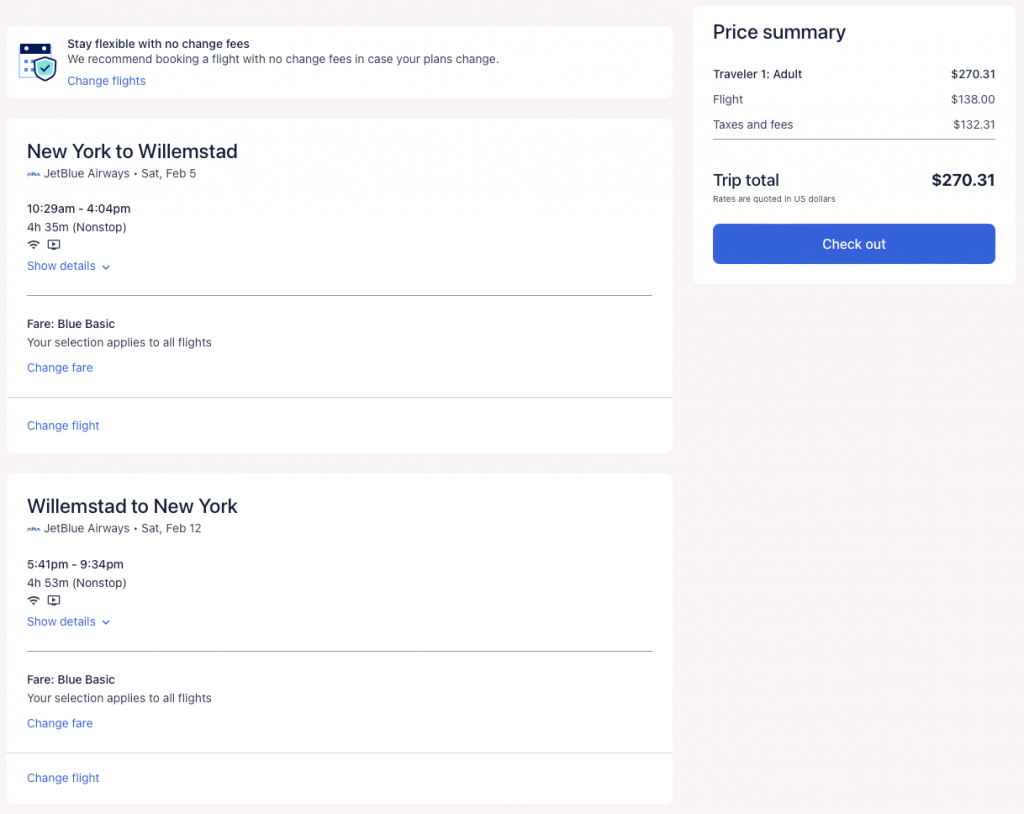Click the New York to Willemstad heading
1024x814 pixels.
132,152
